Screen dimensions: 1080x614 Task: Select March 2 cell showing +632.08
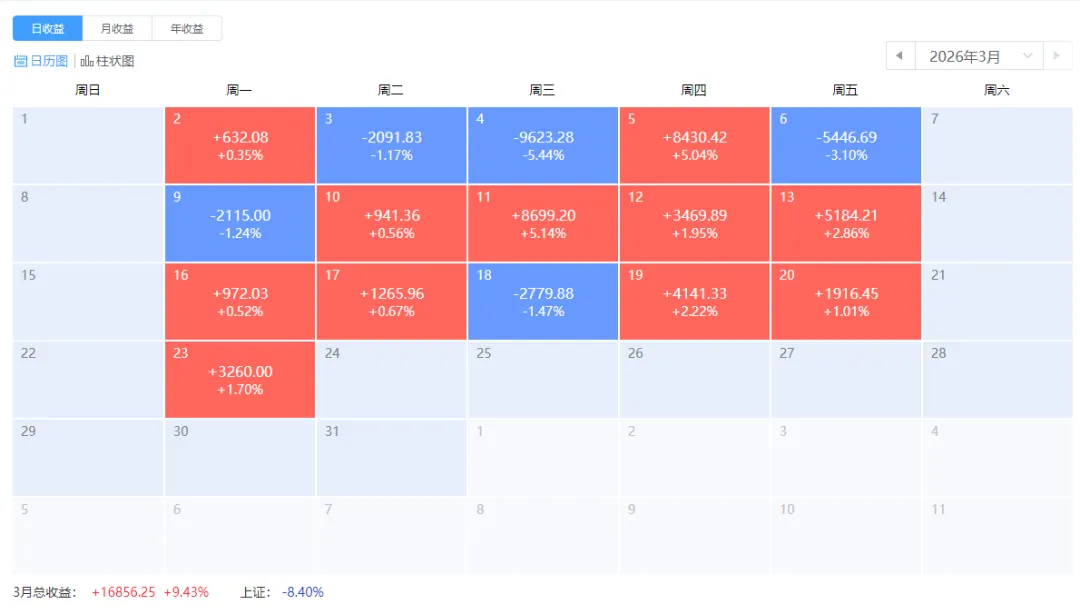tap(240, 145)
